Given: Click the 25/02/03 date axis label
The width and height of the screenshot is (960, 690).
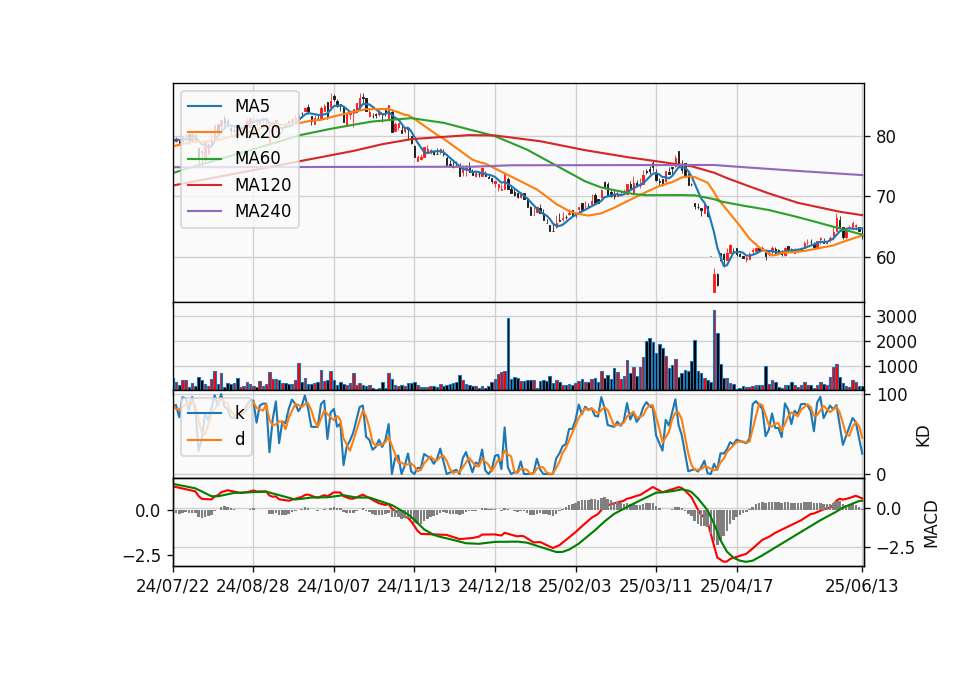Looking at the screenshot, I should pos(575,586).
